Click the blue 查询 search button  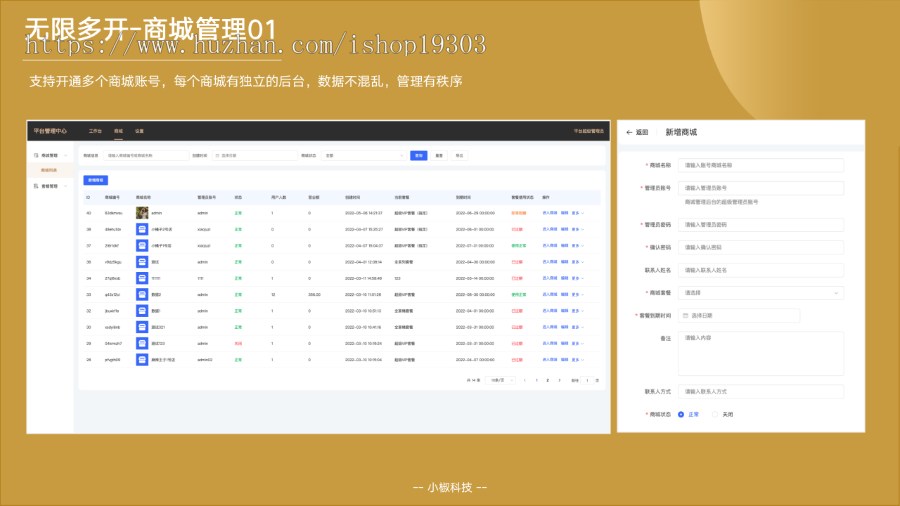click(418, 155)
